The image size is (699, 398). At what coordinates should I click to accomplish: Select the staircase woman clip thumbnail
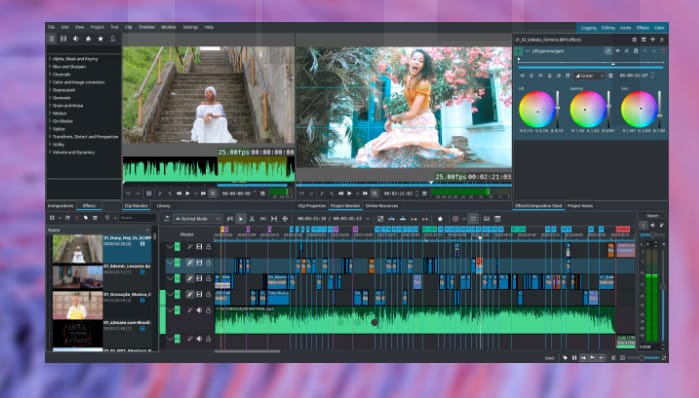pyautogui.click(x=78, y=249)
